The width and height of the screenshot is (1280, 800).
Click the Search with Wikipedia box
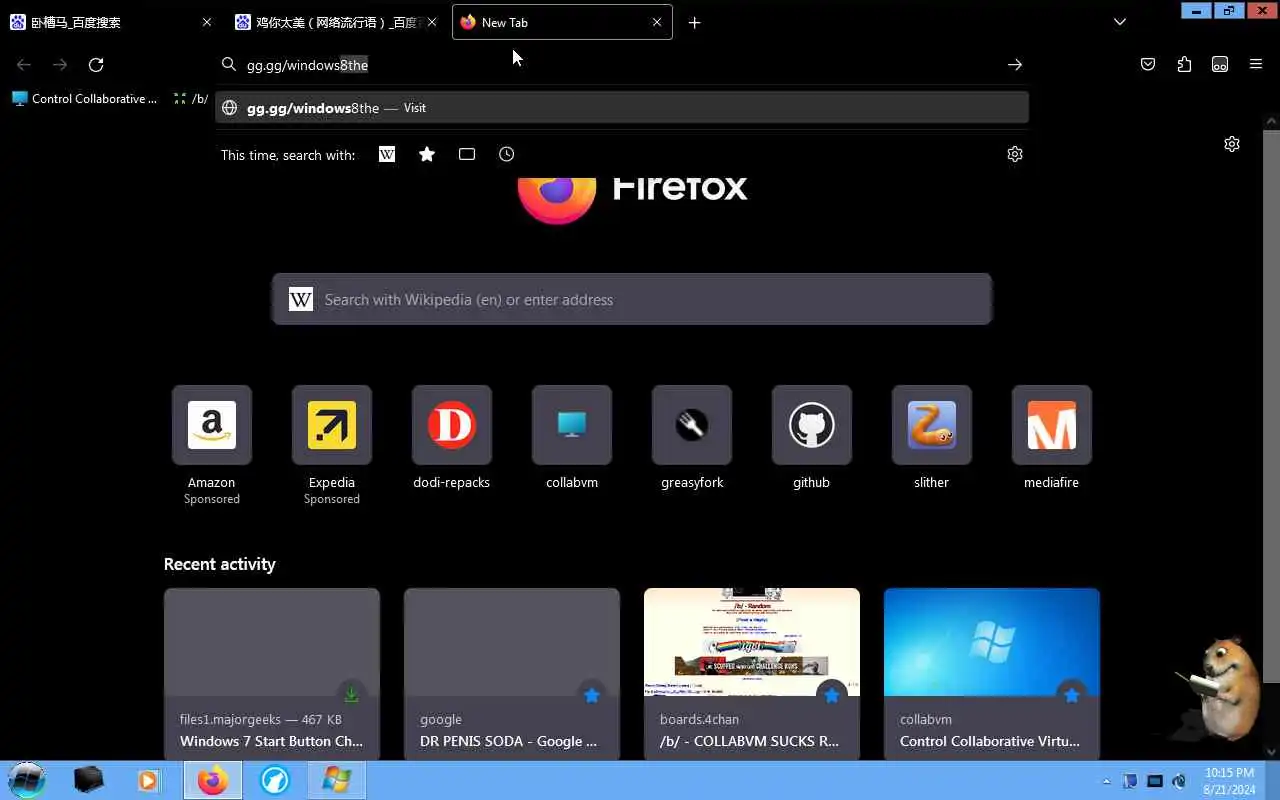(x=632, y=299)
